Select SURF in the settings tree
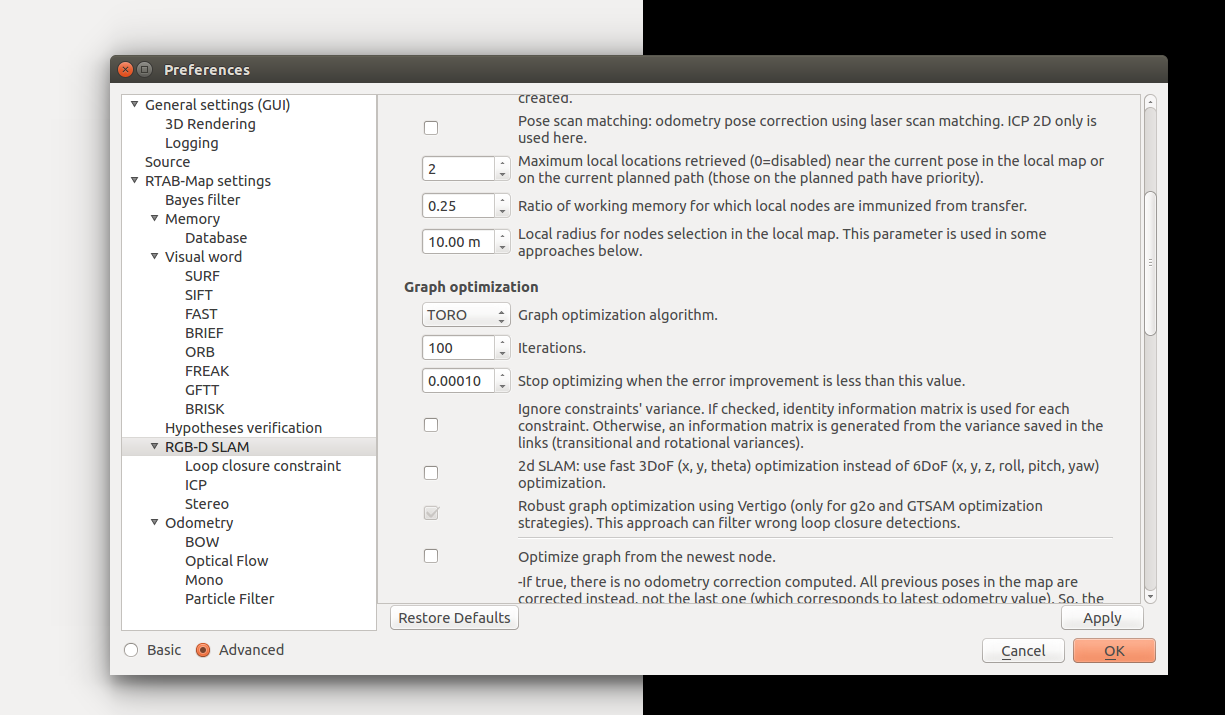Image resolution: width=1225 pixels, height=715 pixels. coord(202,276)
